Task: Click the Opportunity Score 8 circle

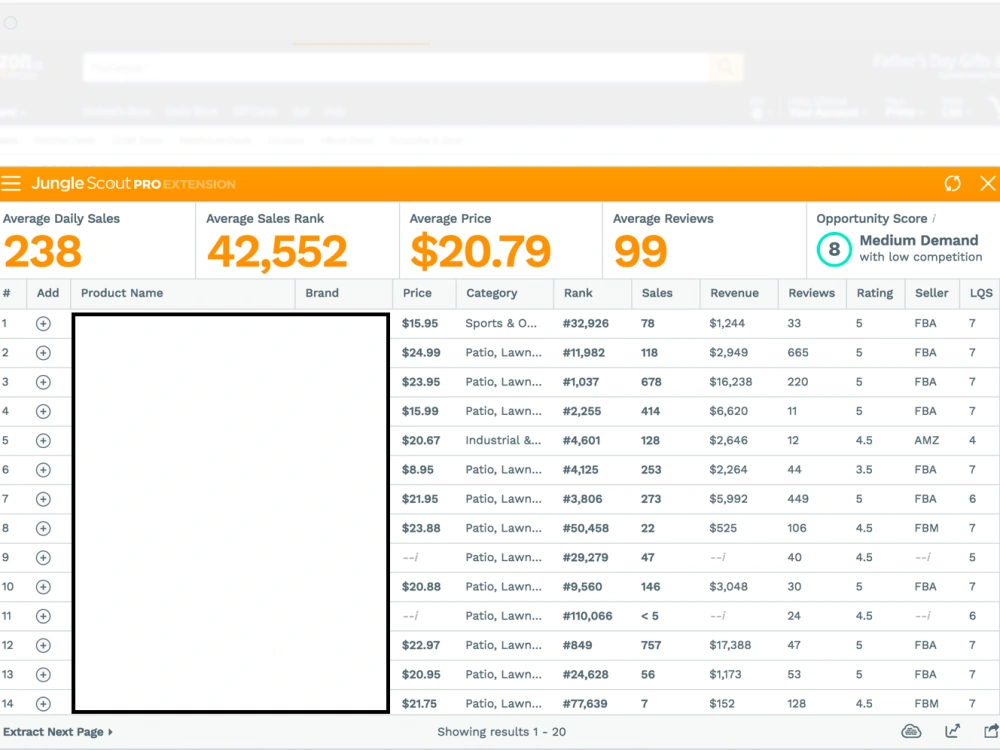Action: click(x=834, y=249)
